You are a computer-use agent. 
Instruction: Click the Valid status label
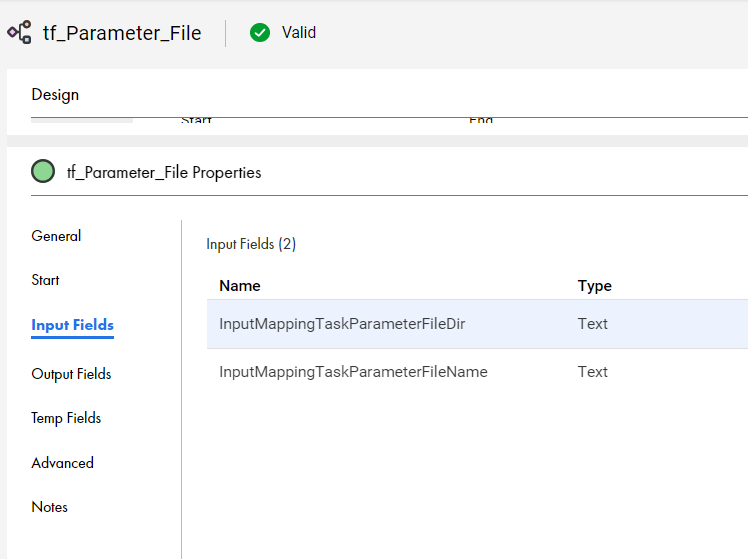[x=299, y=32]
